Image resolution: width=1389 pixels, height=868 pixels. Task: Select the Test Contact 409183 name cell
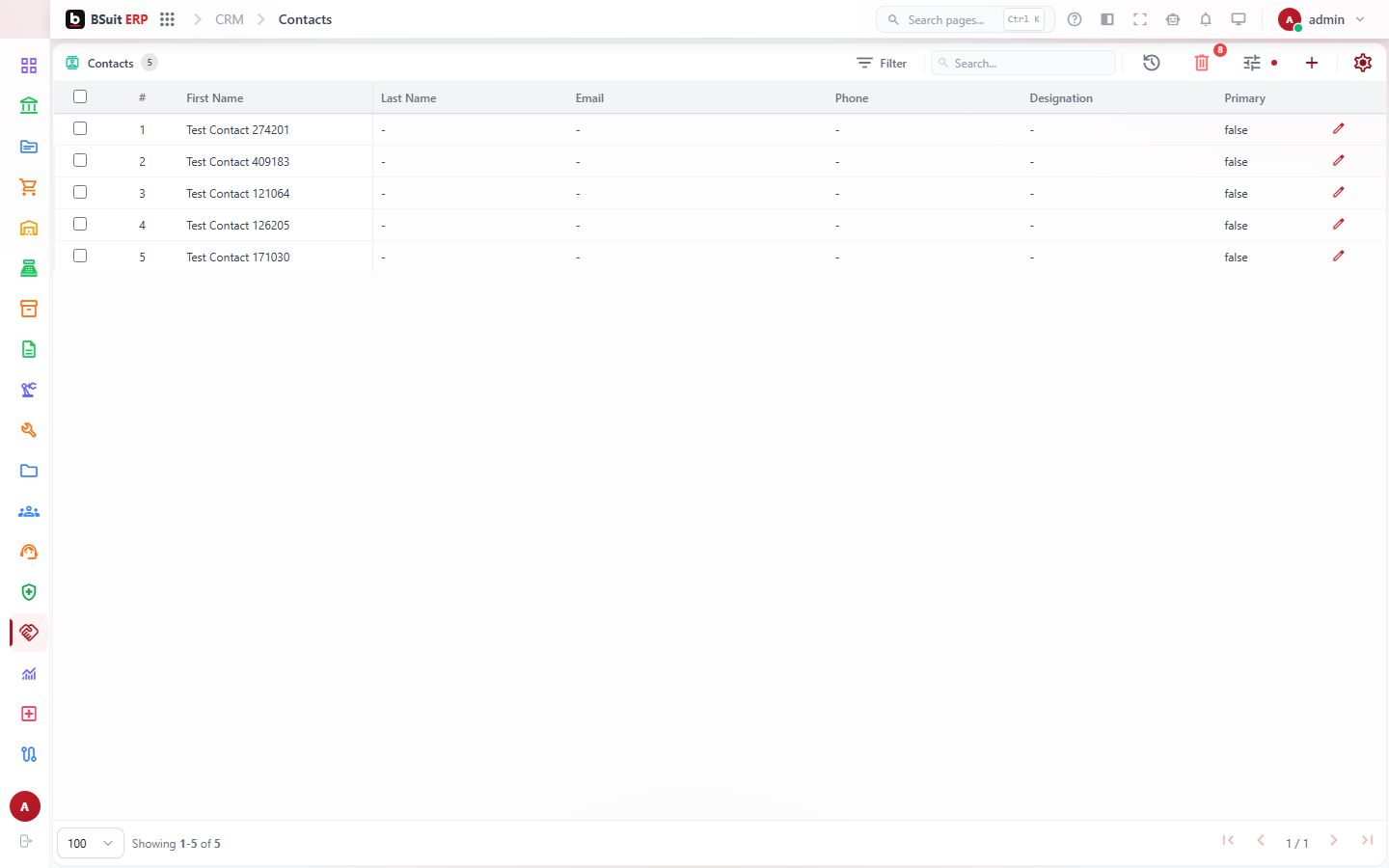(238, 161)
